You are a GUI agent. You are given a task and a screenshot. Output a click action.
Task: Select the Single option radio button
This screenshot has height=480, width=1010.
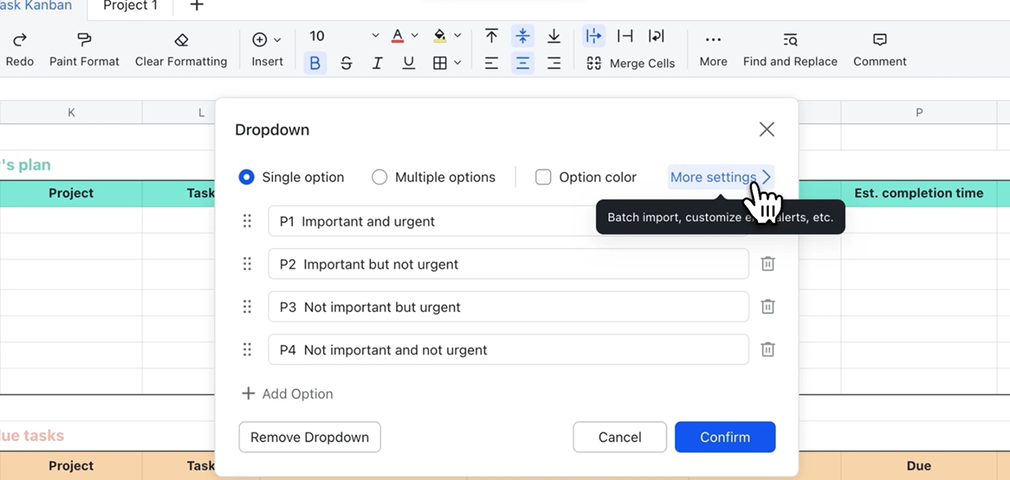point(247,177)
